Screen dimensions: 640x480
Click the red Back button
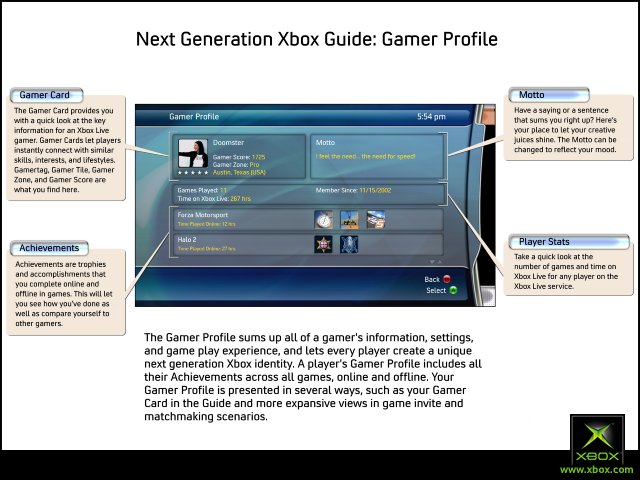tap(447, 279)
